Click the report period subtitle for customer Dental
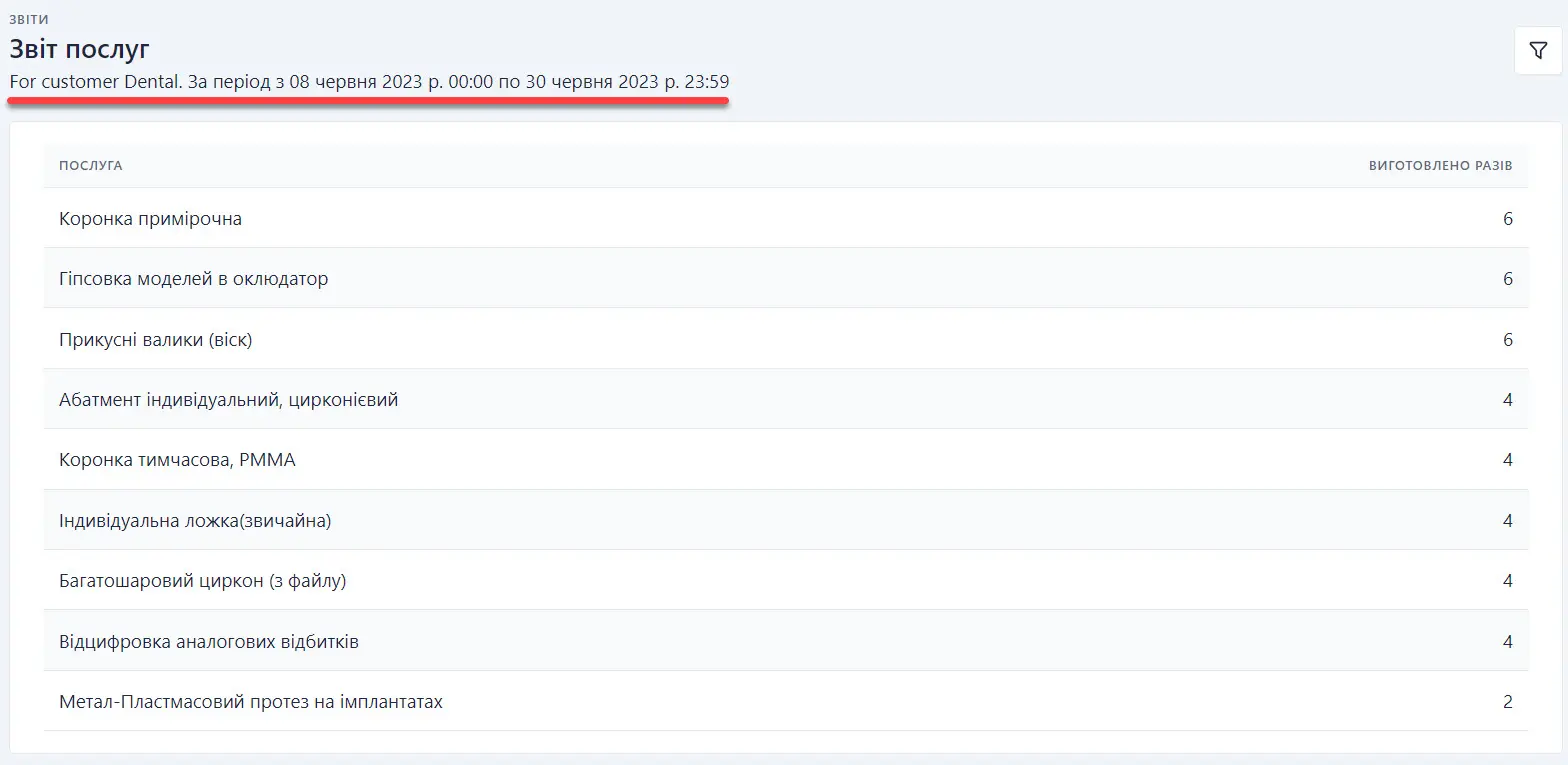The width and height of the screenshot is (1568, 765). [369, 82]
